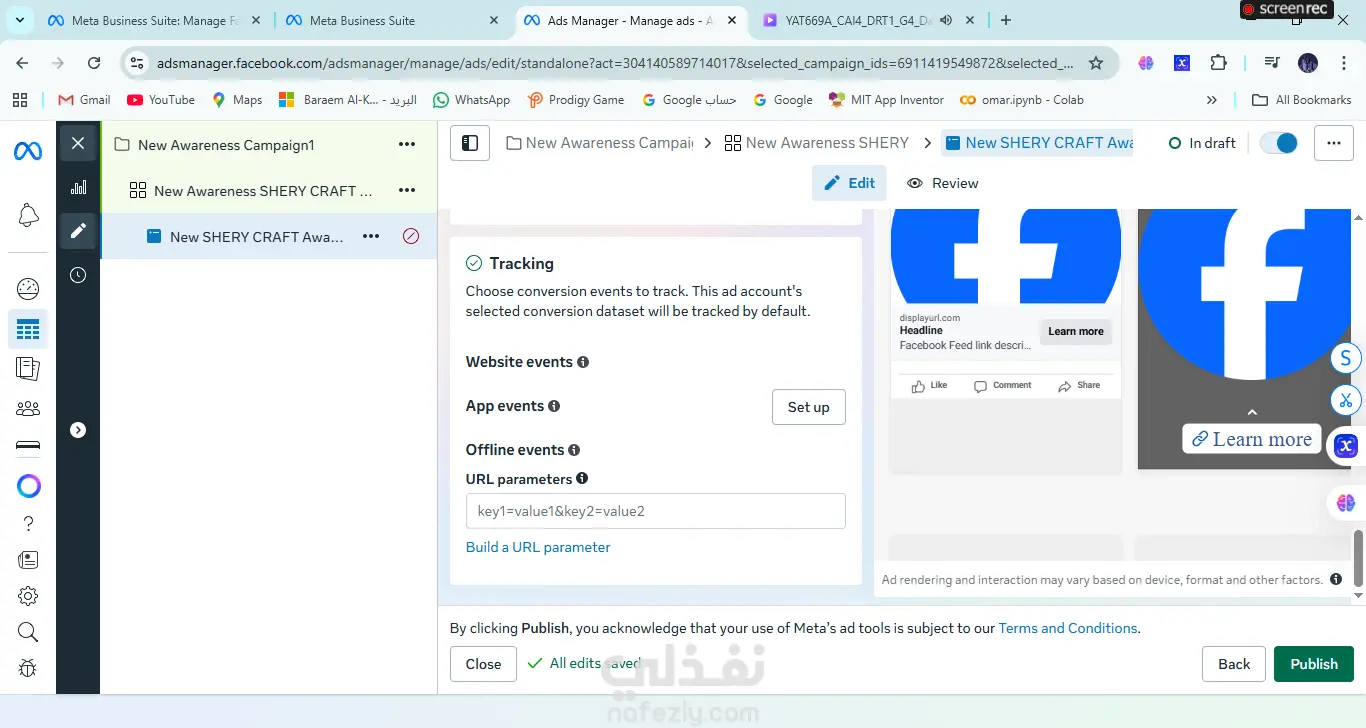The height and width of the screenshot is (728, 1366).
Task: Click the Chrome address bar
Action: (615, 63)
